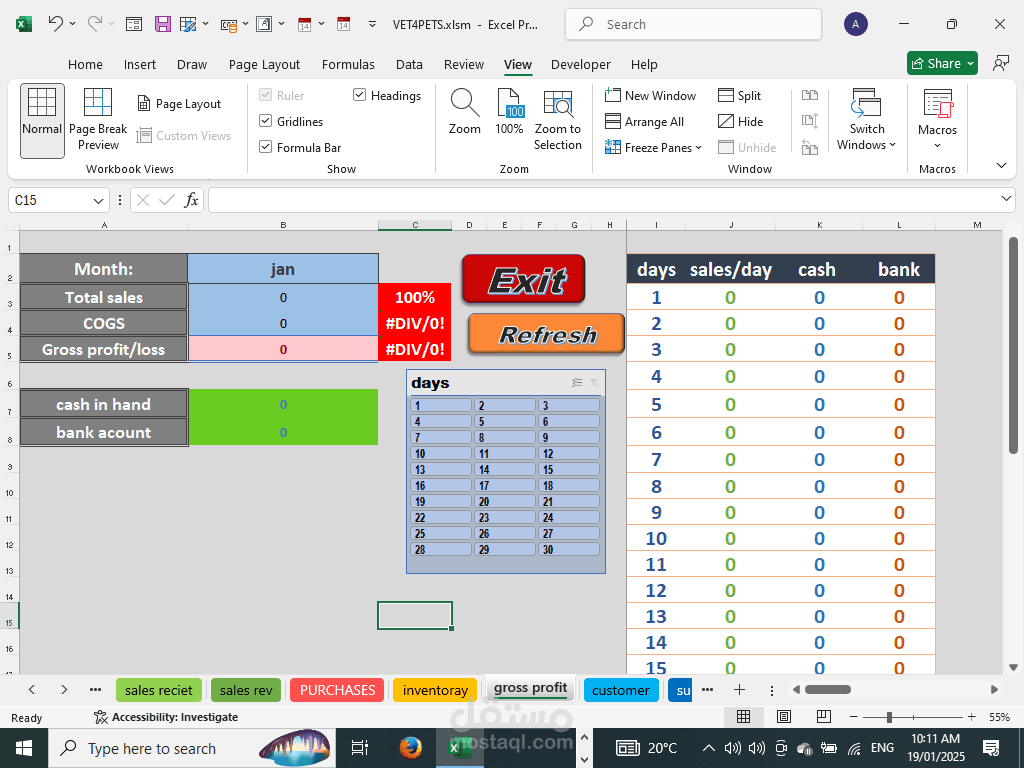Open the Zoom magnifier dialog

tap(464, 112)
